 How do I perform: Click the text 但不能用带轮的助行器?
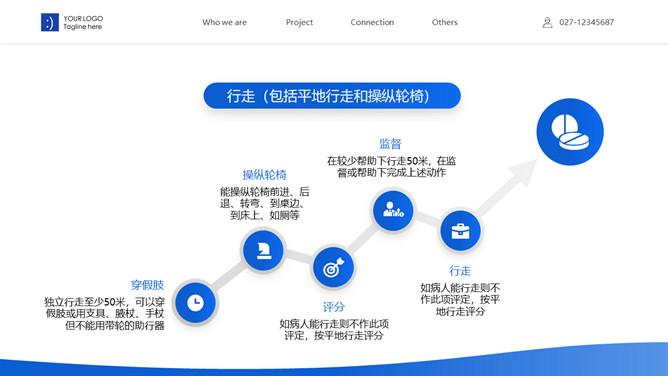click(115, 326)
